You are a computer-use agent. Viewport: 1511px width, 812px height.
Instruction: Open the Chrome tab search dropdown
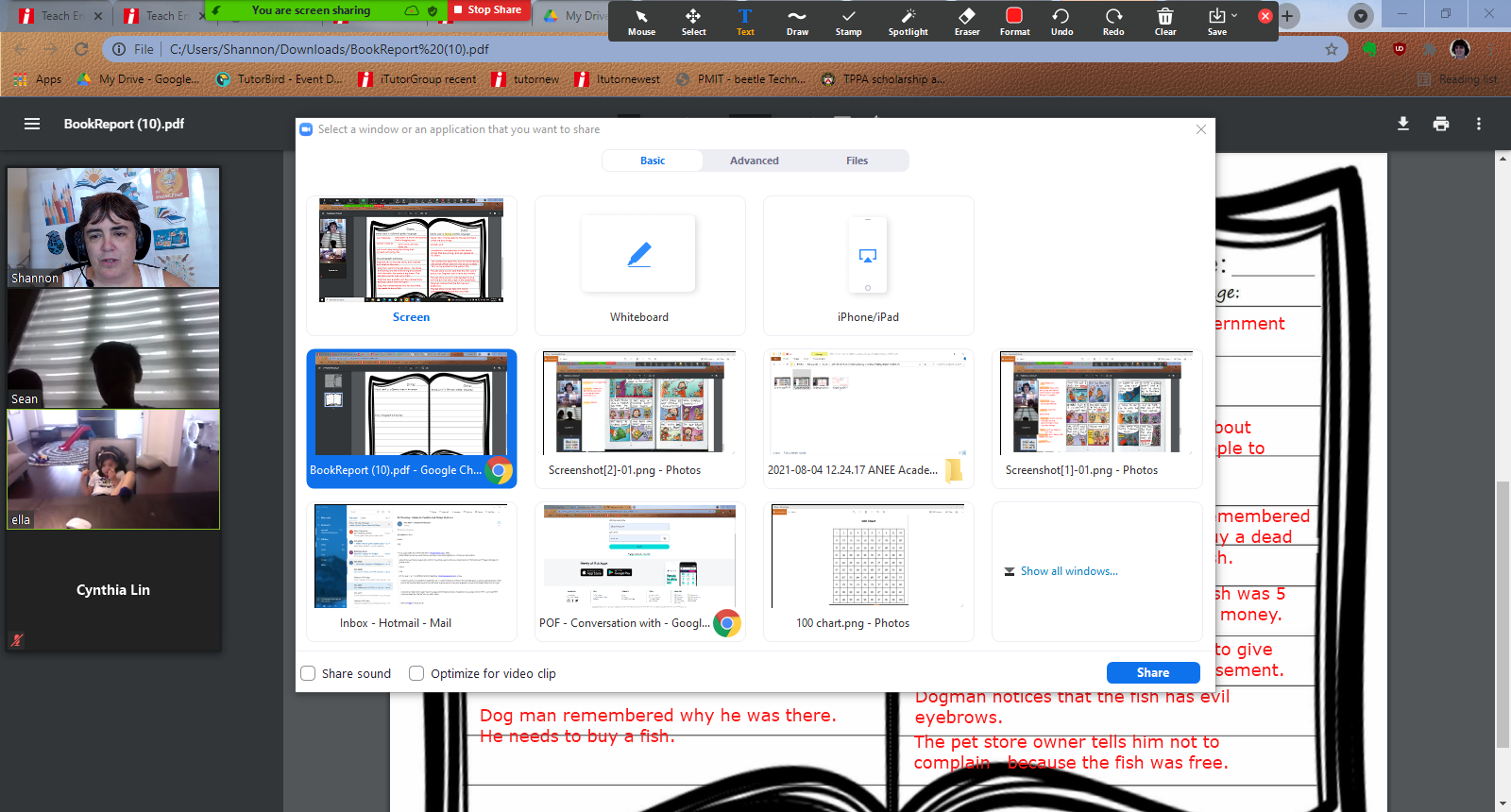coord(1360,16)
